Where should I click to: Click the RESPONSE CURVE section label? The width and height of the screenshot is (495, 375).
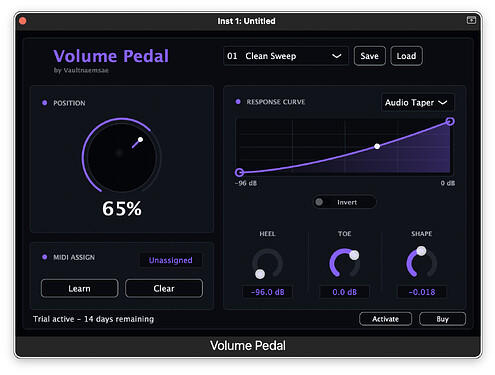tap(276, 102)
